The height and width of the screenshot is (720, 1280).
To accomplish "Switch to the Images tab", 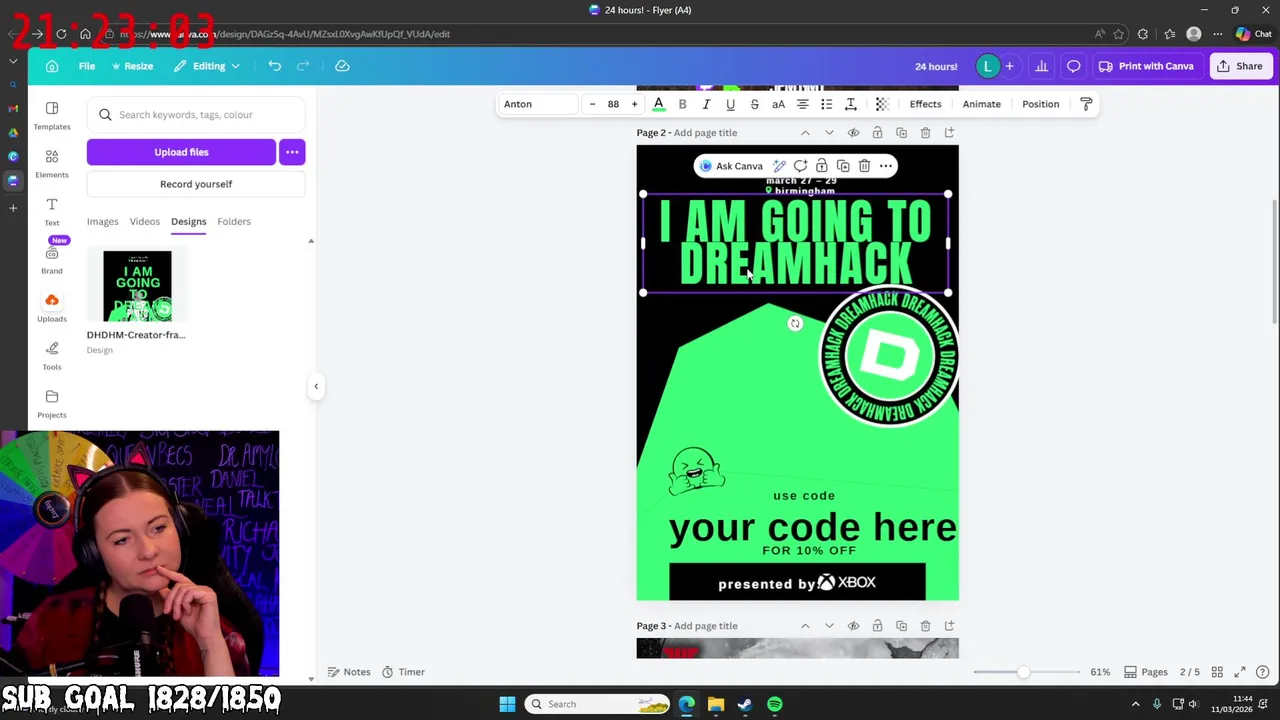I will click(x=102, y=221).
